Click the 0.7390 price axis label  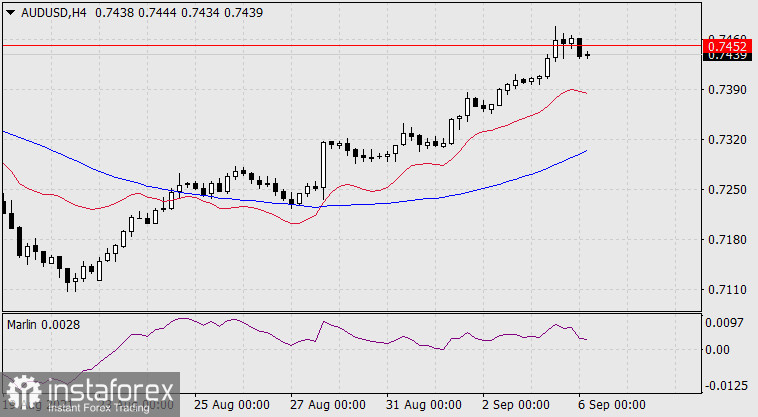(726, 90)
